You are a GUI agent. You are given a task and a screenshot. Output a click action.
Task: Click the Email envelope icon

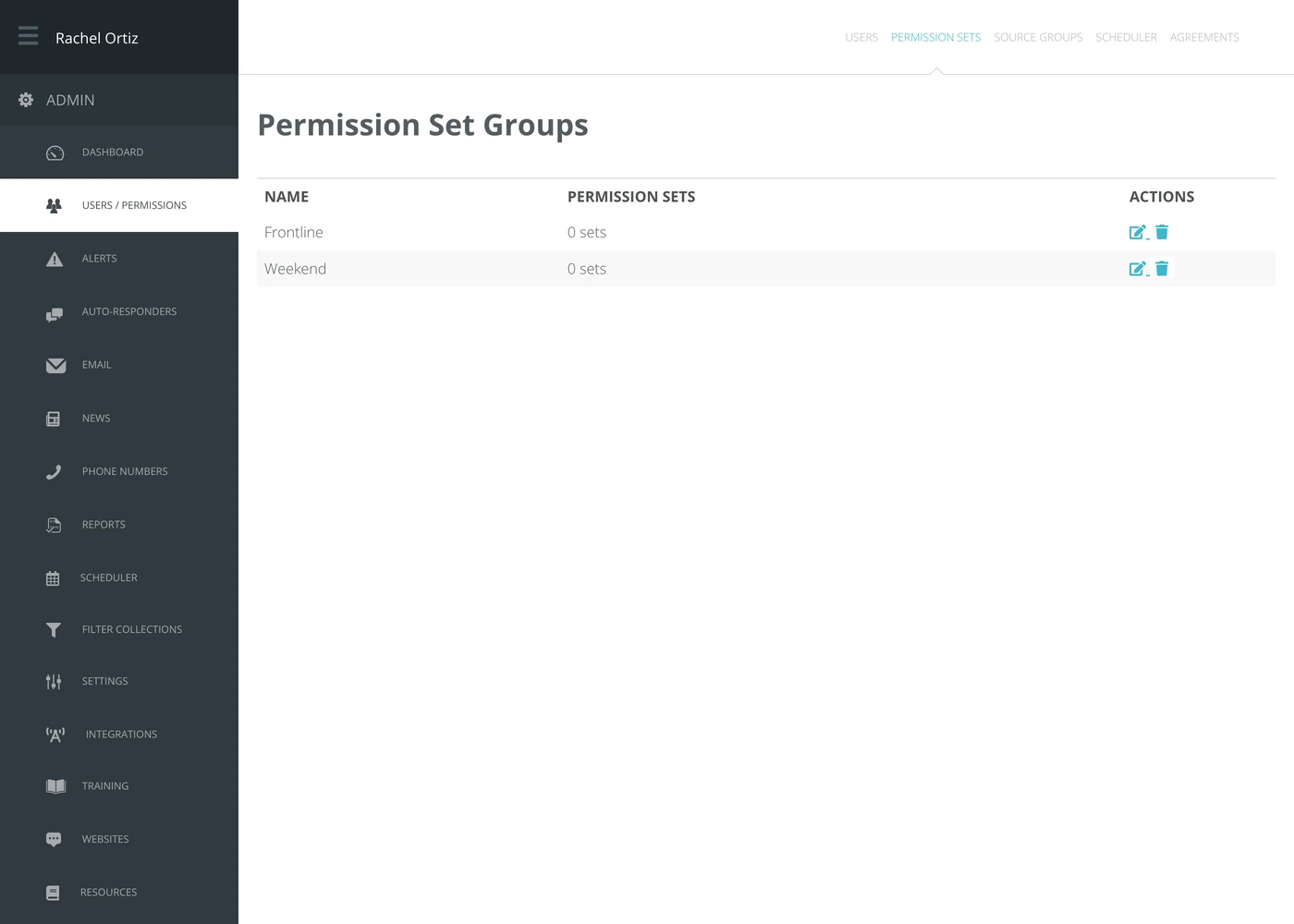(55, 366)
